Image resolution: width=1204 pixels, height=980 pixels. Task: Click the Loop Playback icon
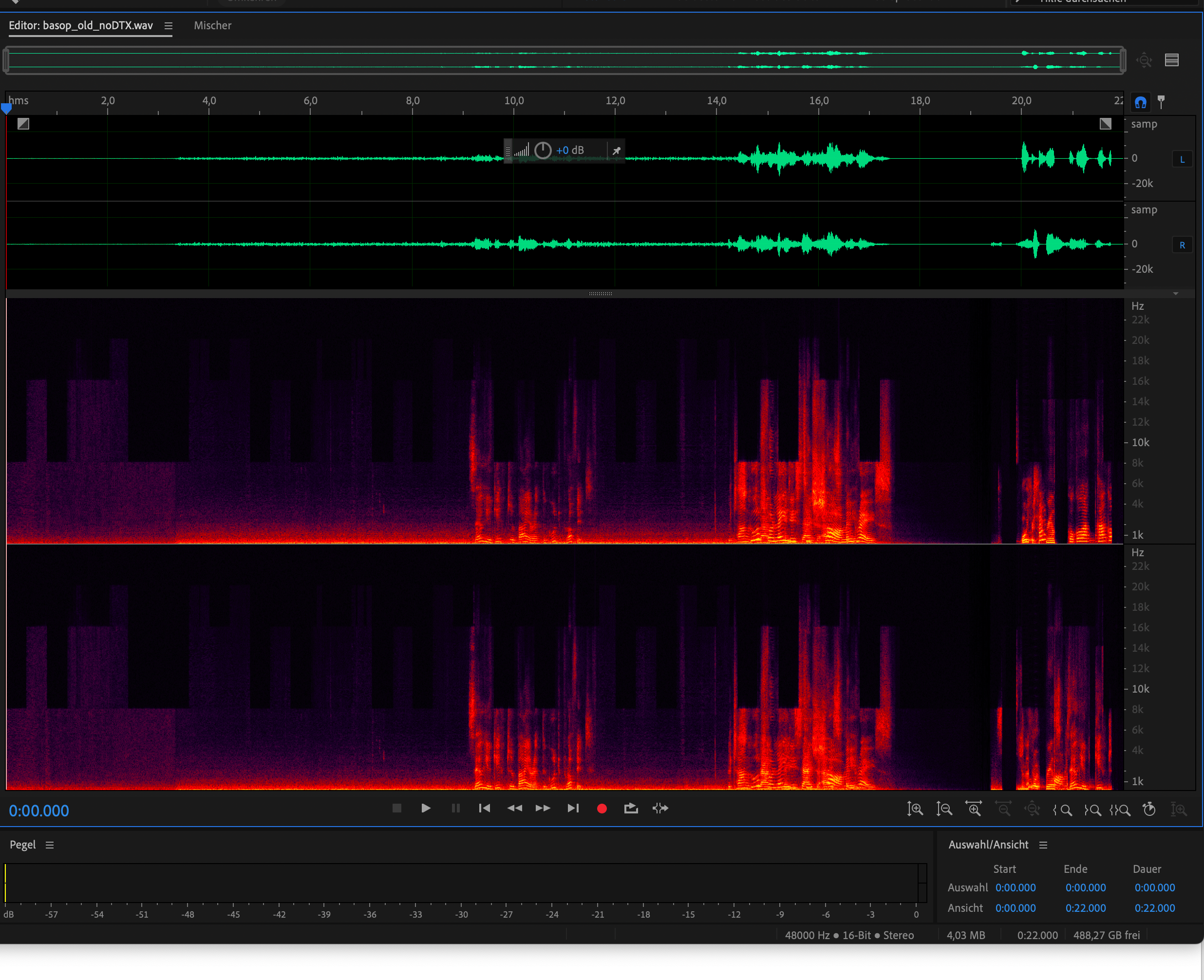pos(631,808)
